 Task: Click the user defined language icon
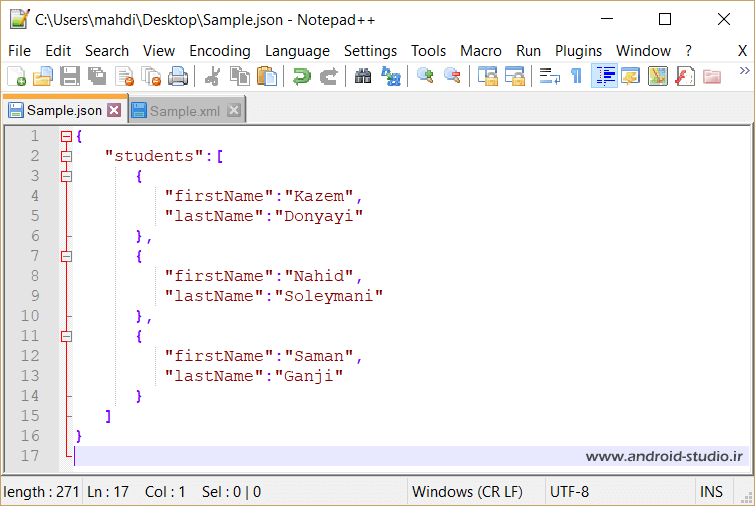tap(631, 77)
